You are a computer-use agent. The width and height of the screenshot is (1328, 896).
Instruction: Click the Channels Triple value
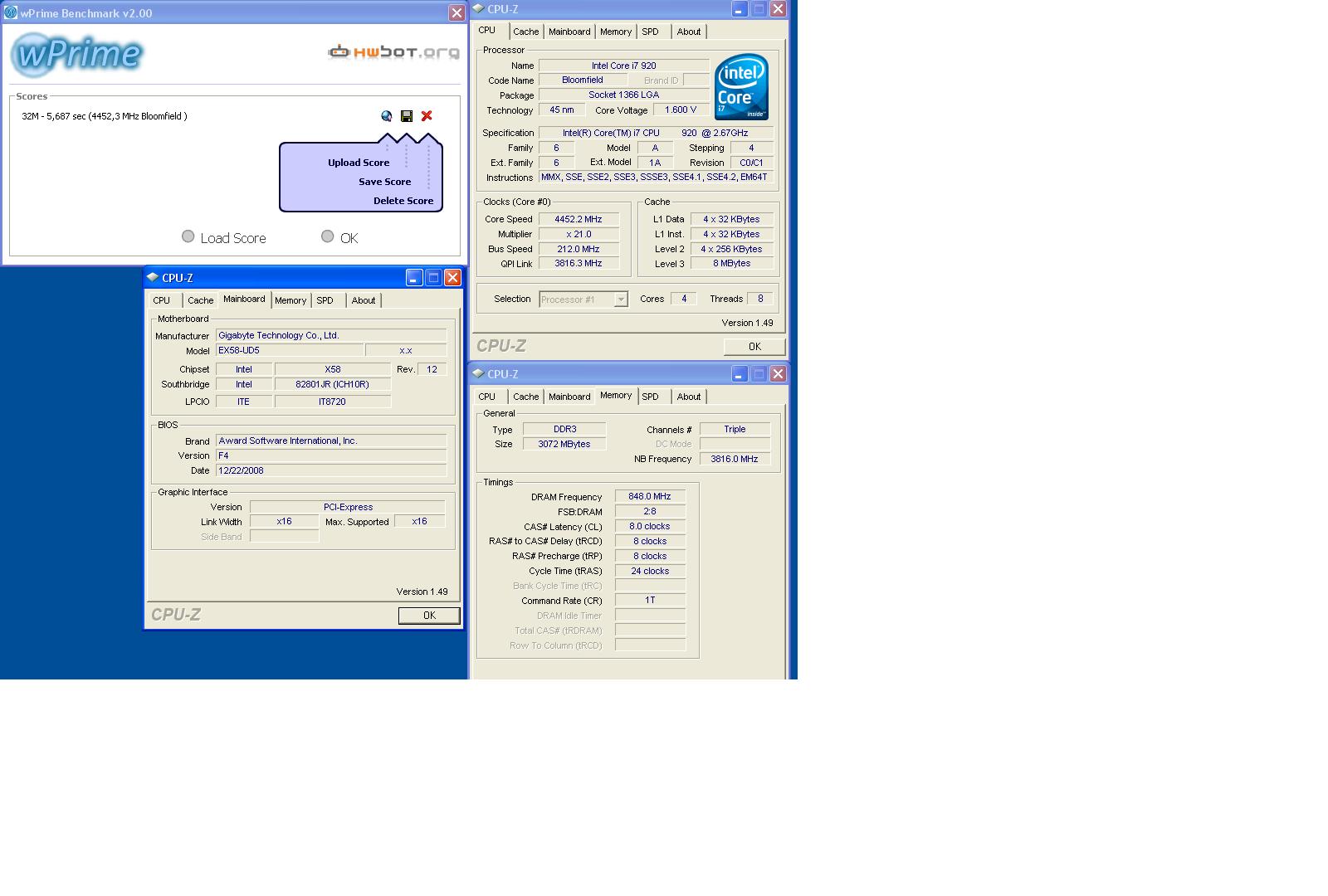735,430
